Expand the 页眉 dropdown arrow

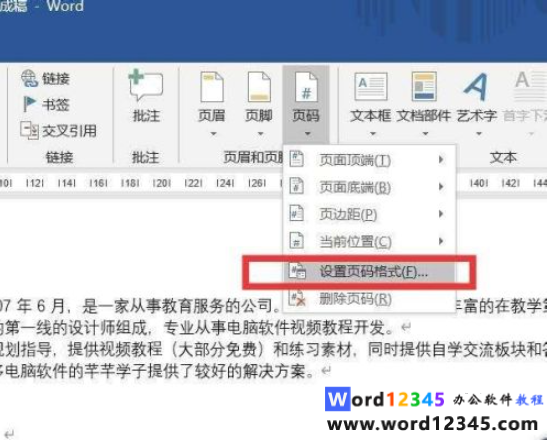tap(213, 134)
